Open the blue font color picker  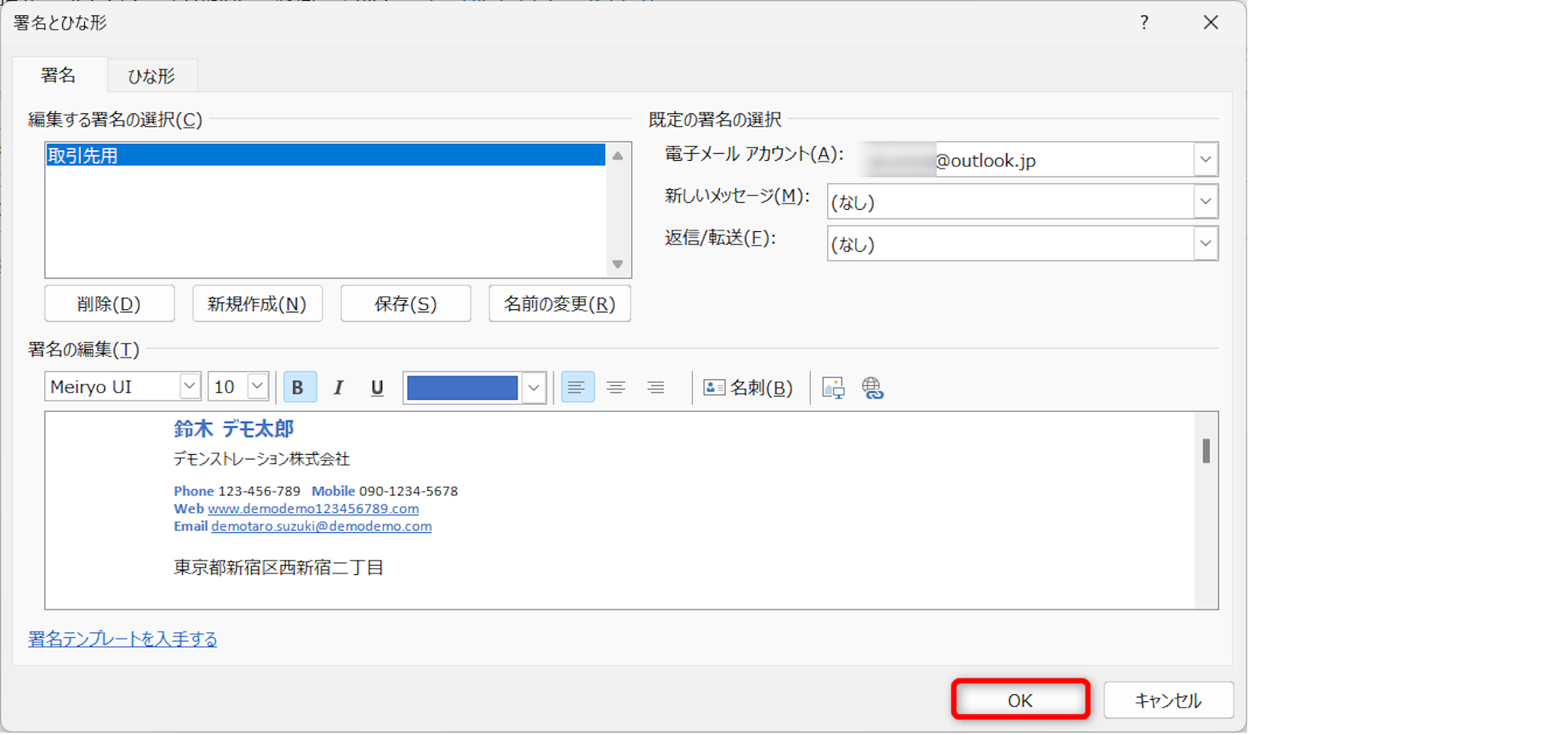pos(534,387)
